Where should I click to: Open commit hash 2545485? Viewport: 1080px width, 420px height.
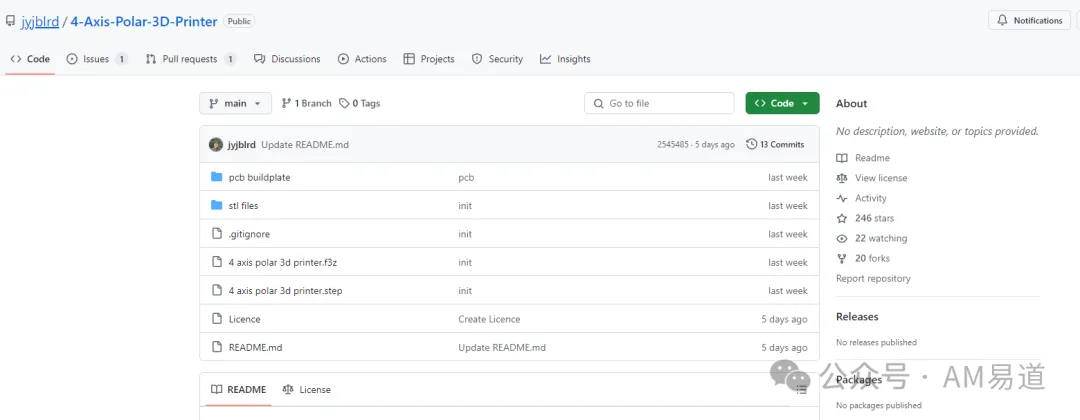[672, 145]
